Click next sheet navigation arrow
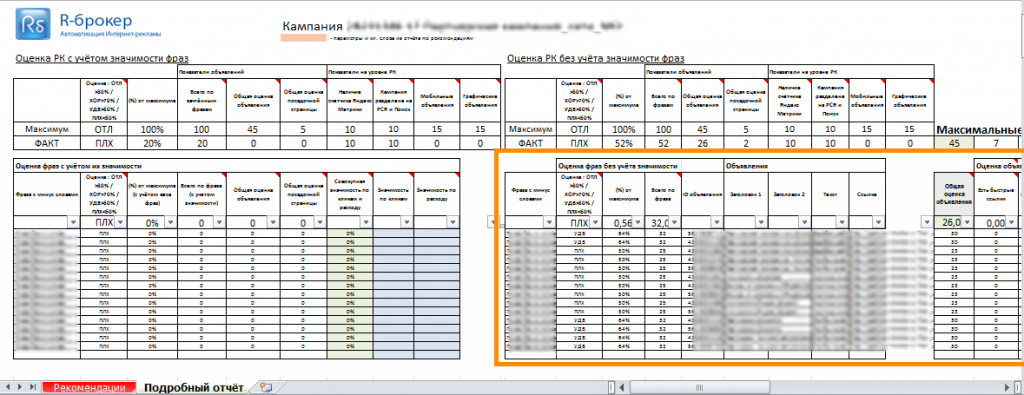1024x395 pixels. [20, 387]
